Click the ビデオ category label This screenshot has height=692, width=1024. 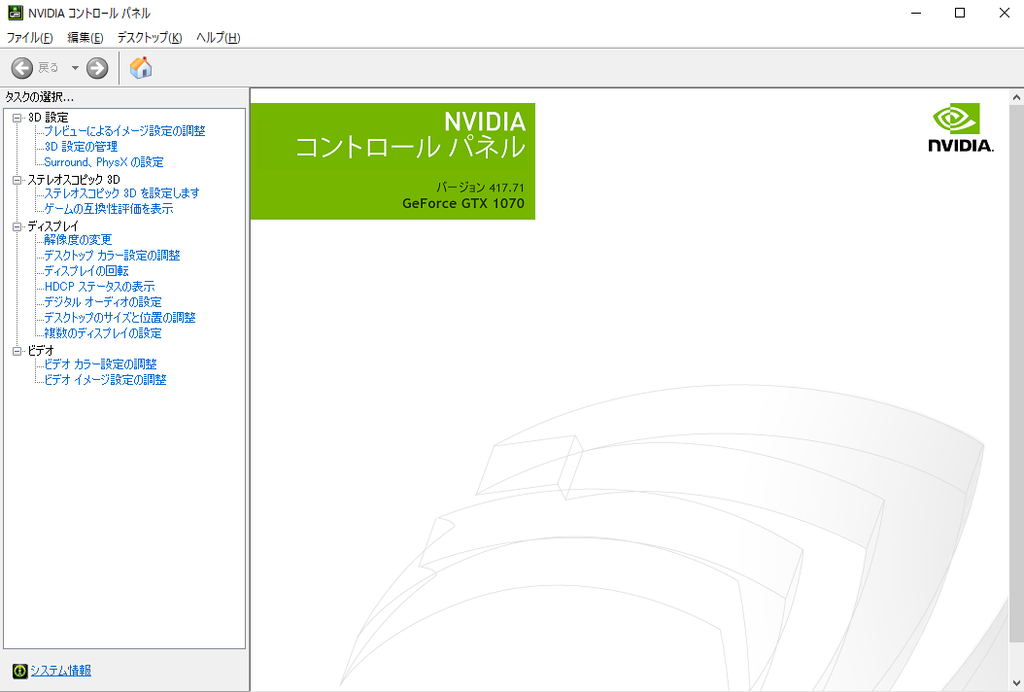[40, 351]
